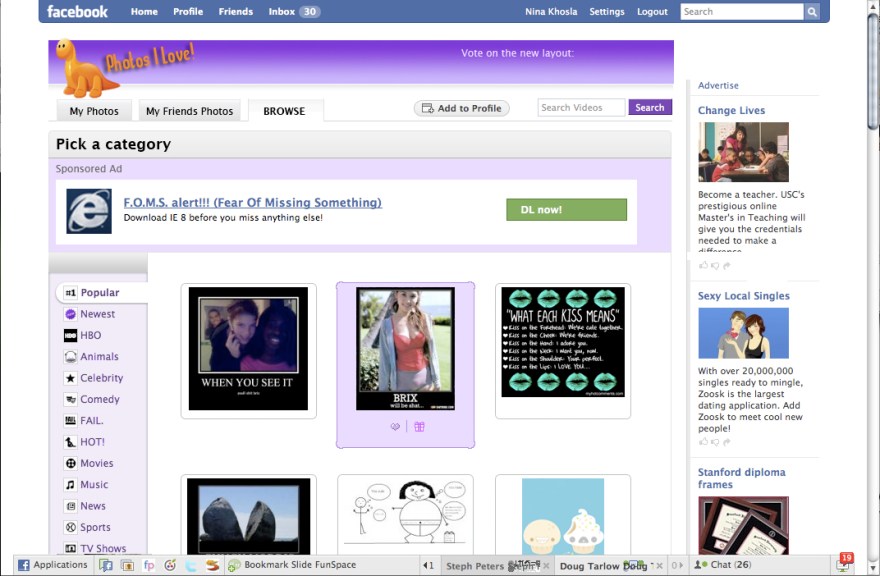
Task: Switch to the My Friends Photos tab
Action: (189, 111)
